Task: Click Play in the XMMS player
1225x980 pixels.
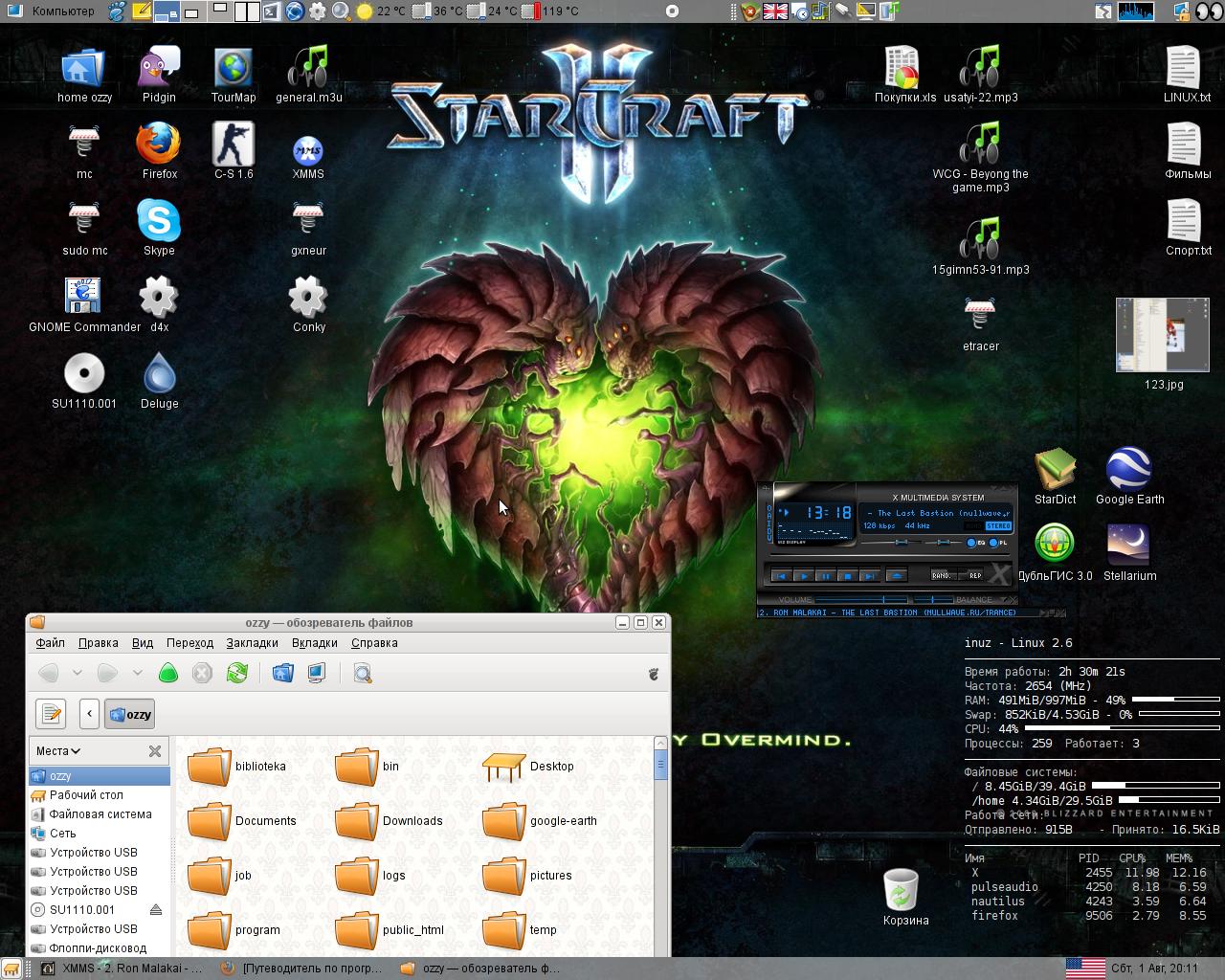Action: pyautogui.click(x=804, y=576)
